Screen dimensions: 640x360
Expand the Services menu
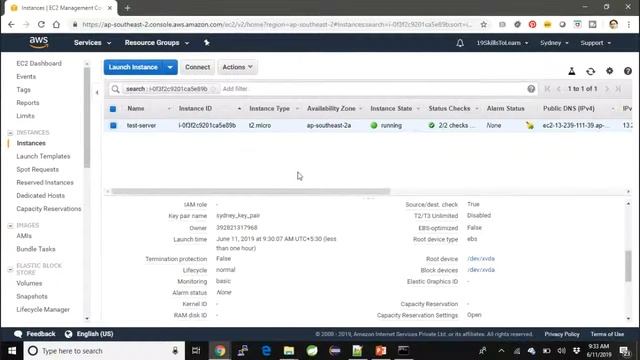(92, 43)
